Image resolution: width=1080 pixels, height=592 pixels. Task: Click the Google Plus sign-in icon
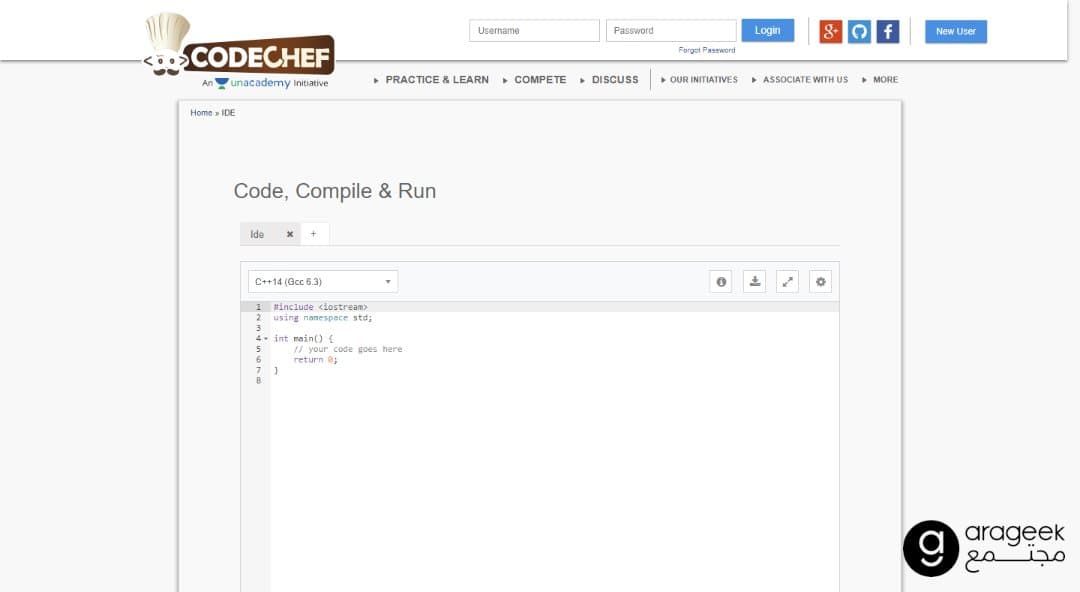click(830, 31)
